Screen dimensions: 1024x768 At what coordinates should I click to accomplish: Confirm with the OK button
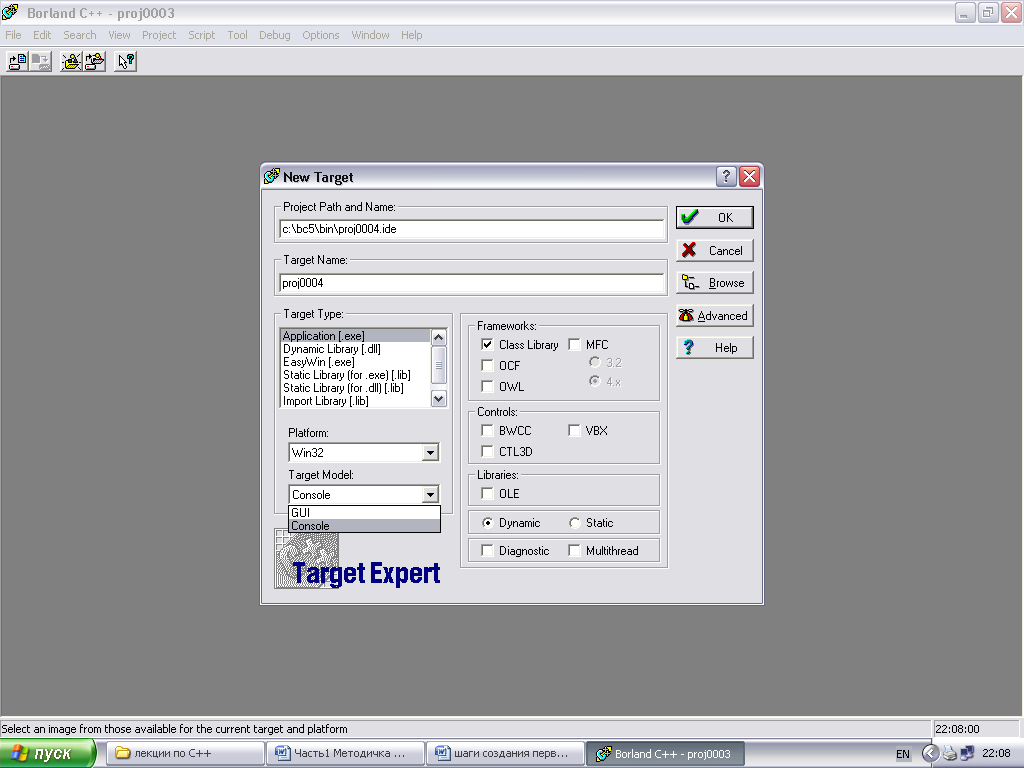(714, 217)
